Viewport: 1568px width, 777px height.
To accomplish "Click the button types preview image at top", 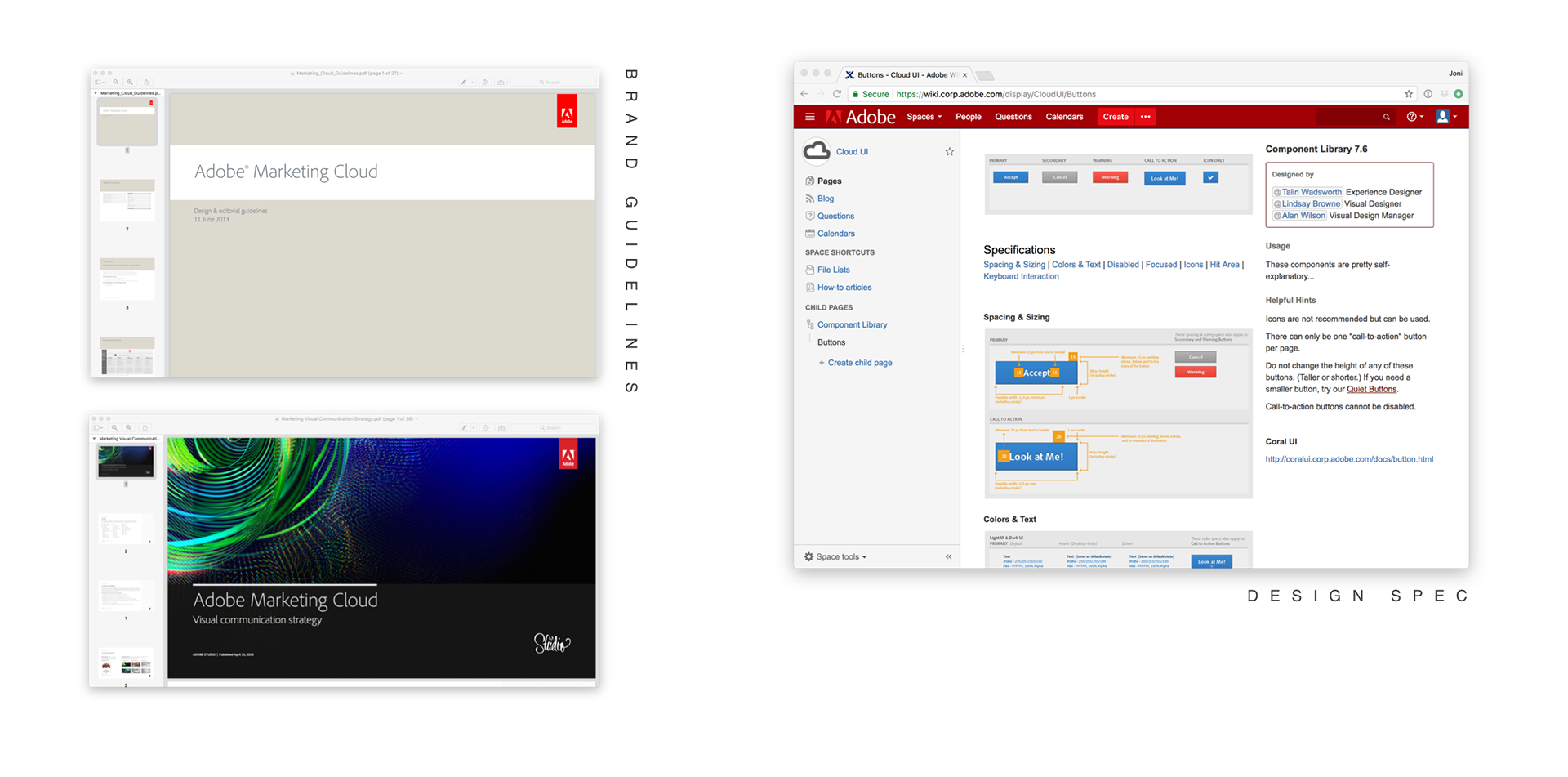I will tap(1118, 184).
